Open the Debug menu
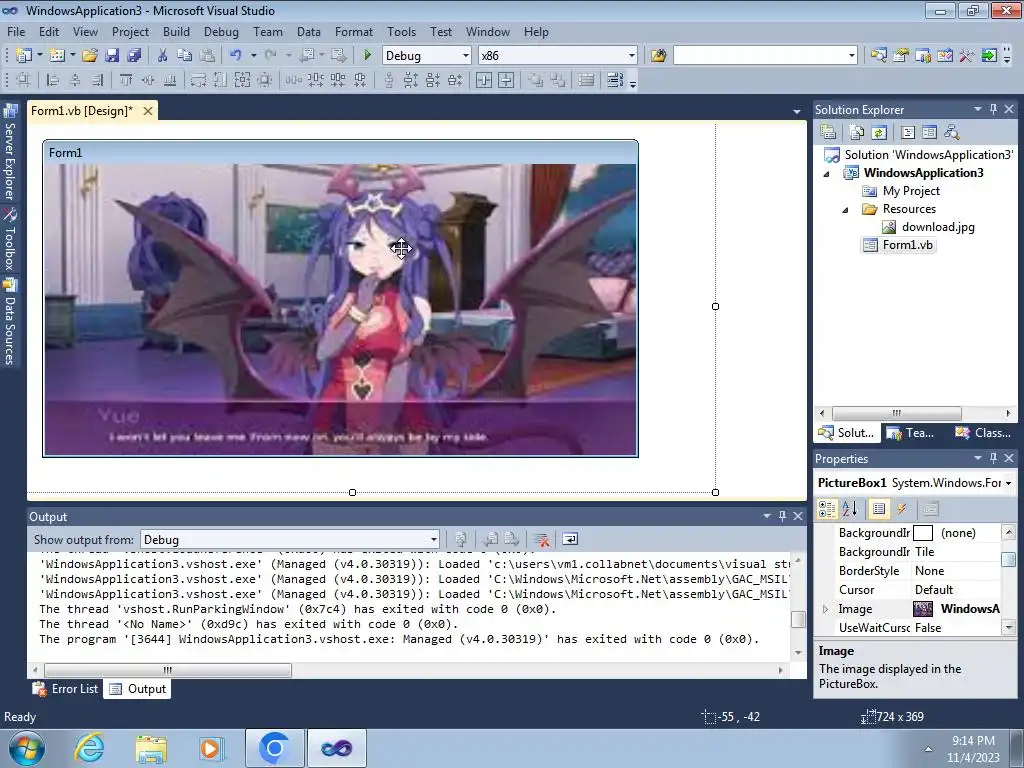Viewport: 1024px width, 768px height. click(221, 31)
